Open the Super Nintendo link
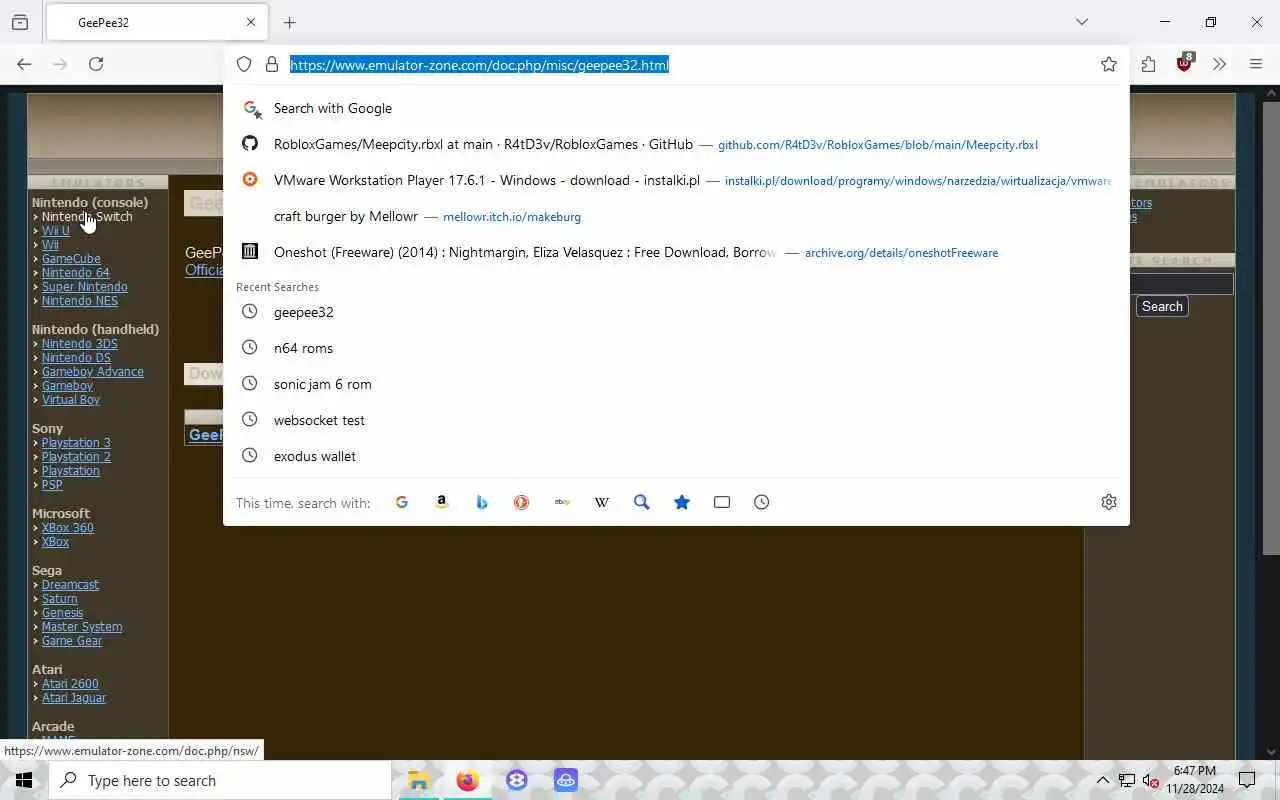1280x800 pixels. pyautogui.click(x=84, y=287)
